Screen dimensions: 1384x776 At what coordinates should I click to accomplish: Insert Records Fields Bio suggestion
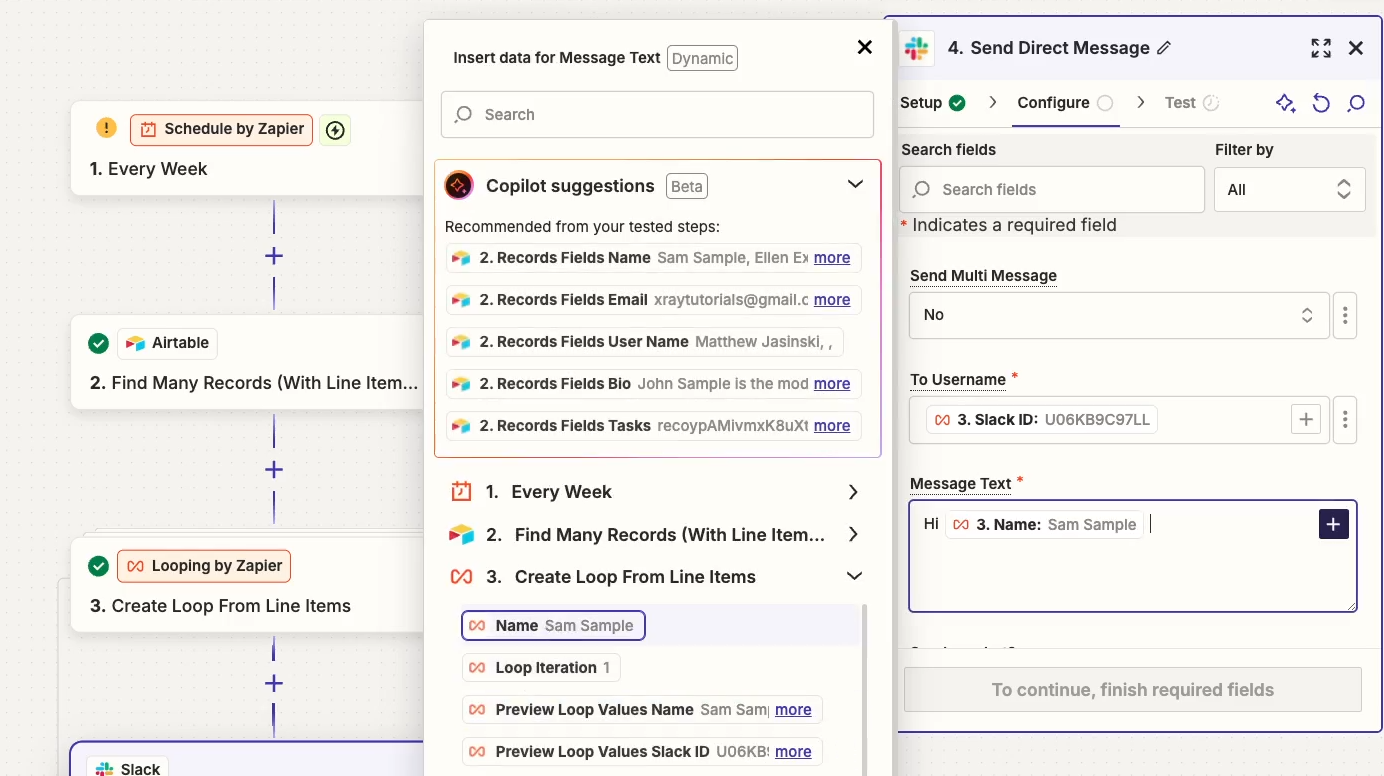pyautogui.click(x=653, y=384)
